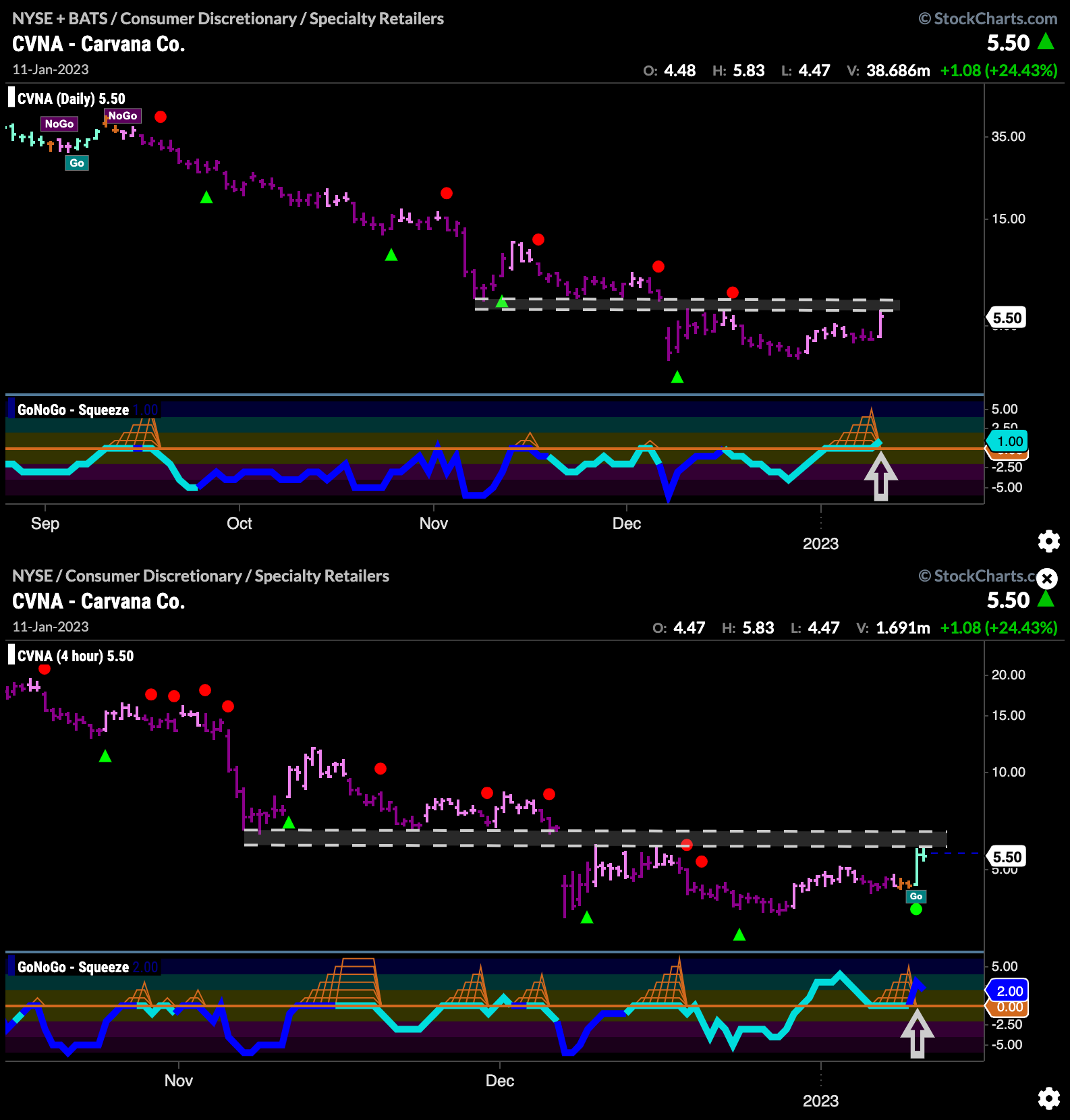Screen dimensions: 1070x1120
Task: Click the volume value 1.691m
Action: point(903,627)
